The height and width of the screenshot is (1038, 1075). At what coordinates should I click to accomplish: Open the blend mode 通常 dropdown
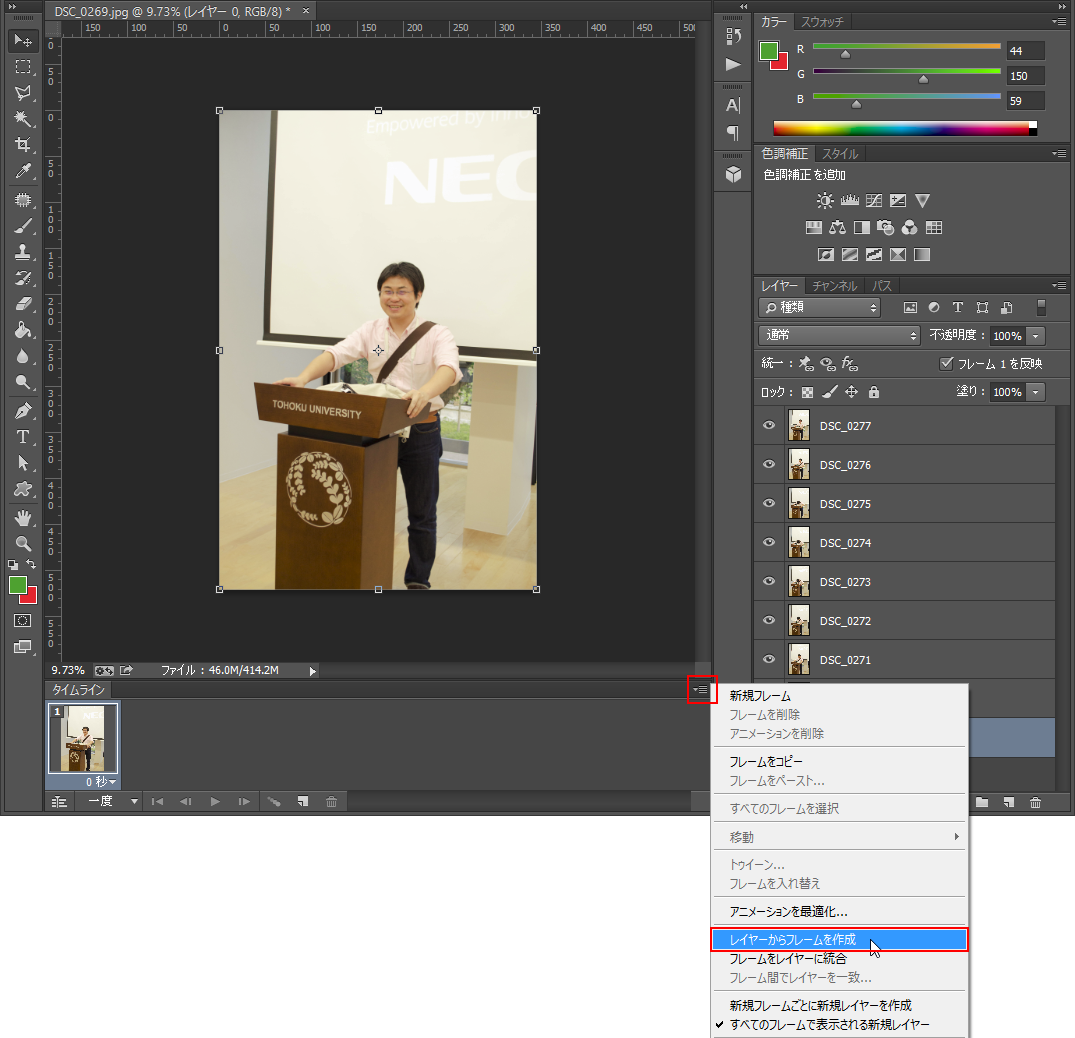coord(838,336)
